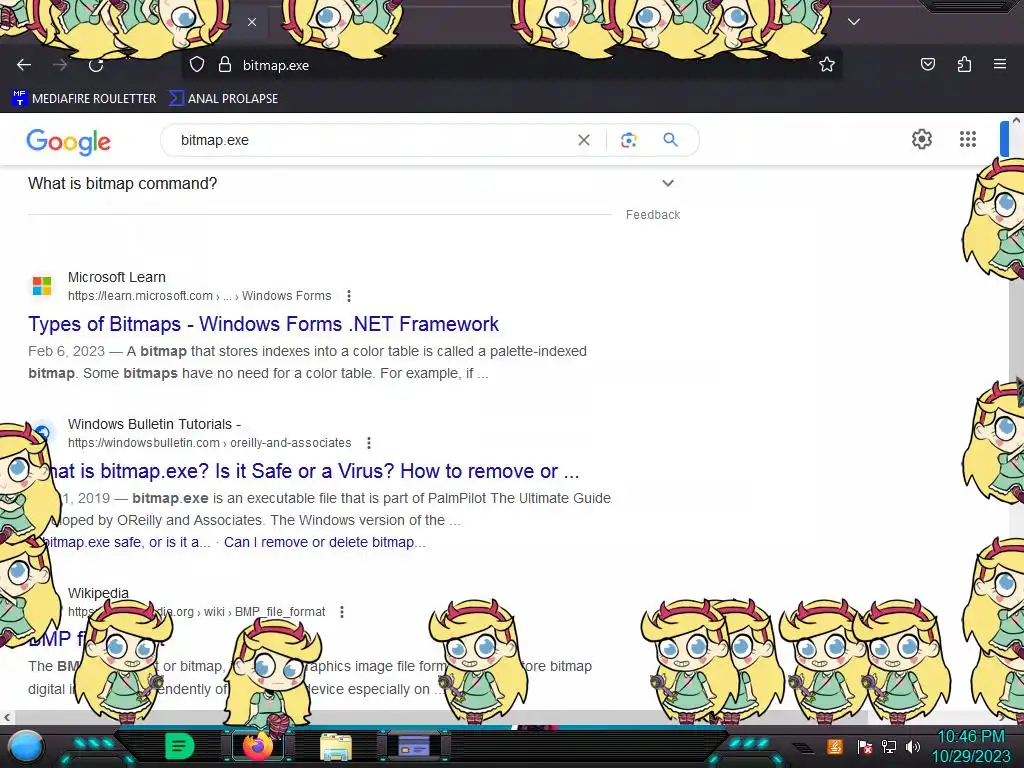The height and width of the screenshot is (768, 1024).
Task: Open more options for Wikipedia result
Action: coord(342,612)
